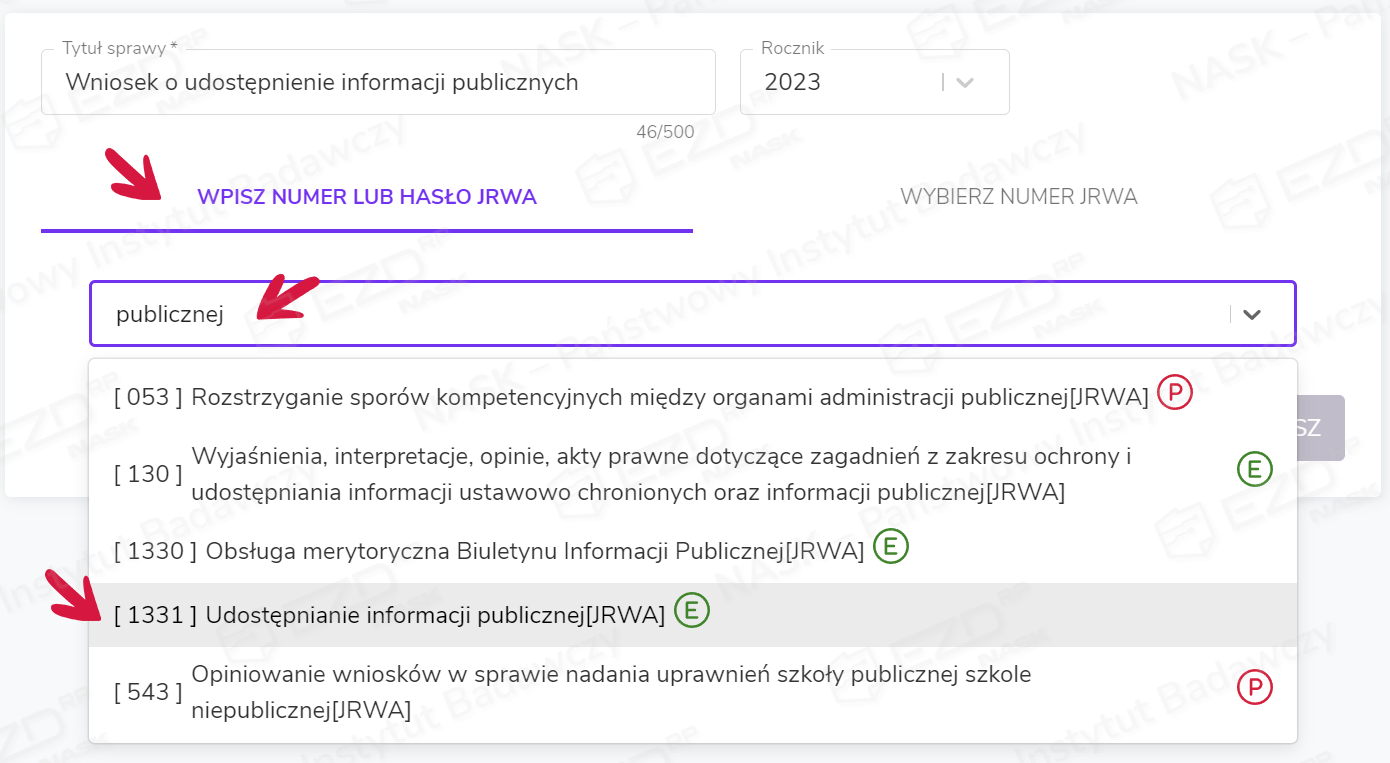1390x763 pixels.
Task: Open the Rocznik field showing 2023
Action: 850,83
